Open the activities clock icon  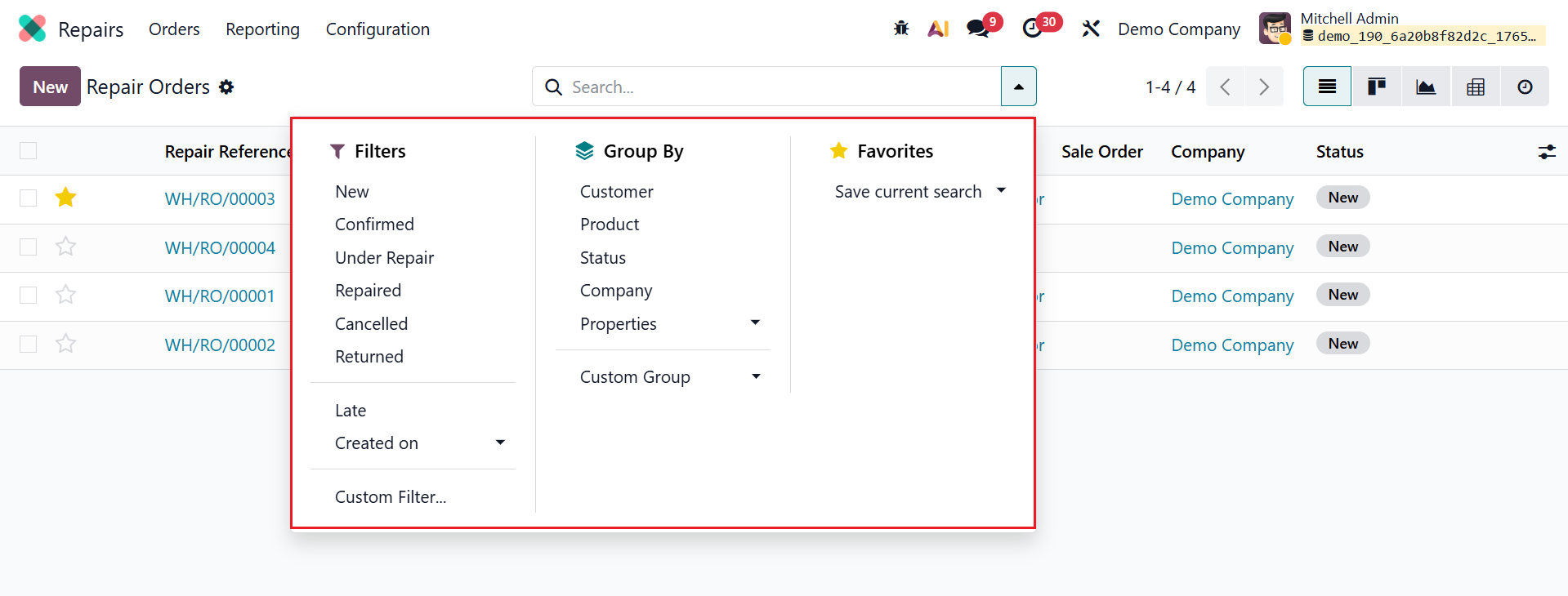1032,29
